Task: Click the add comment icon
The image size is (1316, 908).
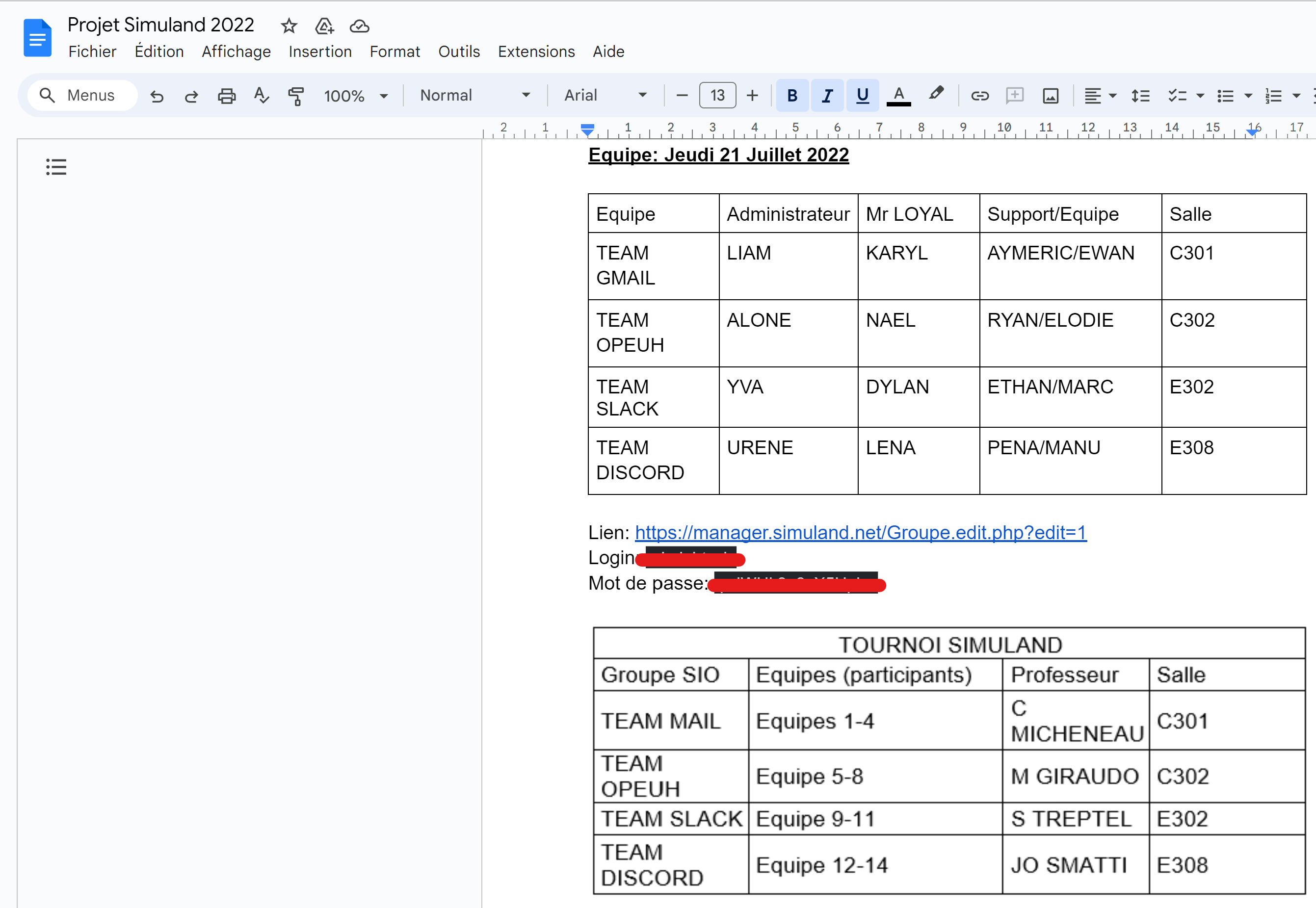Action: click(1014, 96)
